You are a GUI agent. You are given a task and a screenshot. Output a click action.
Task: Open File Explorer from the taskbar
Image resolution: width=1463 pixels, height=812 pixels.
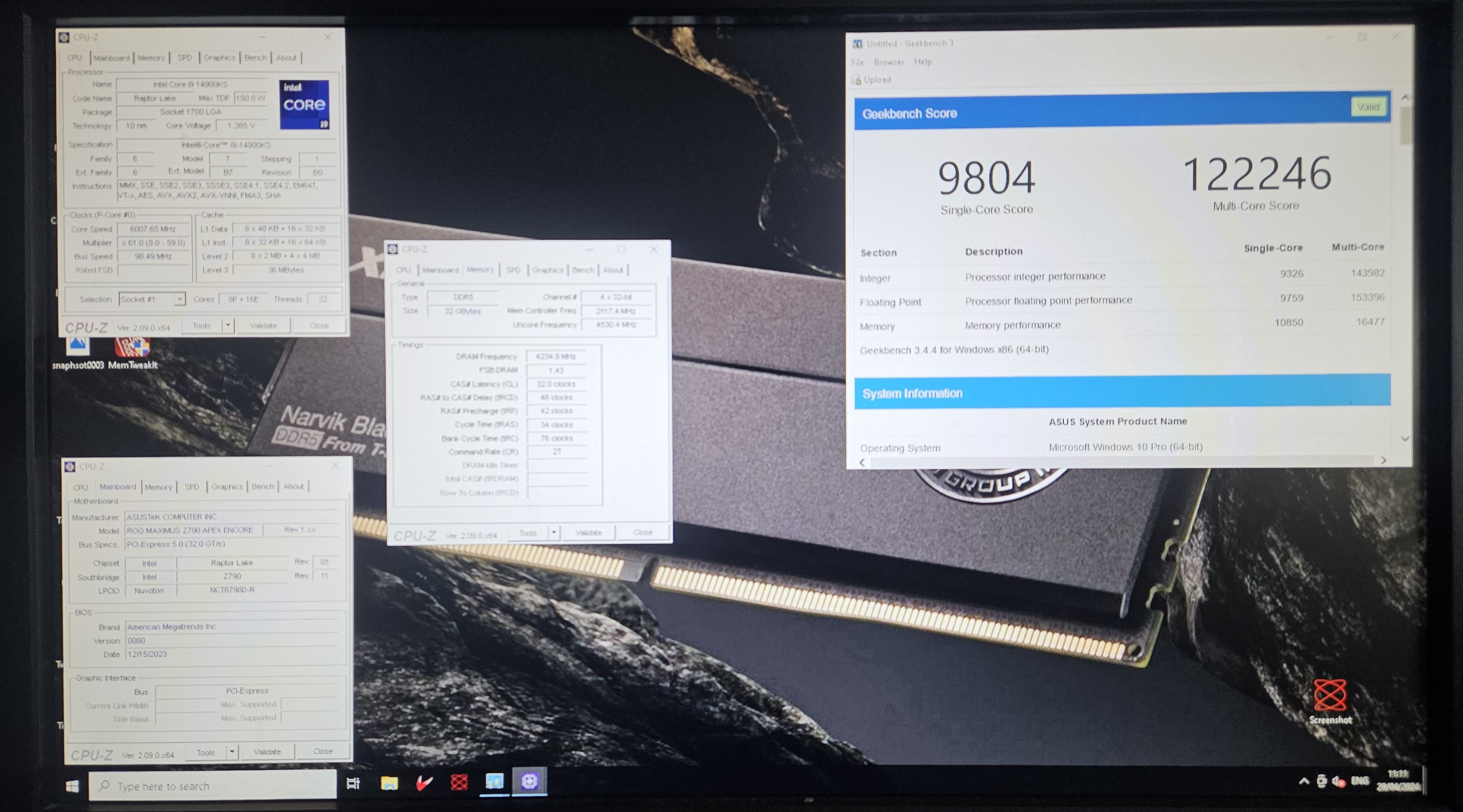pyautogui.click(x=389, y=783)
